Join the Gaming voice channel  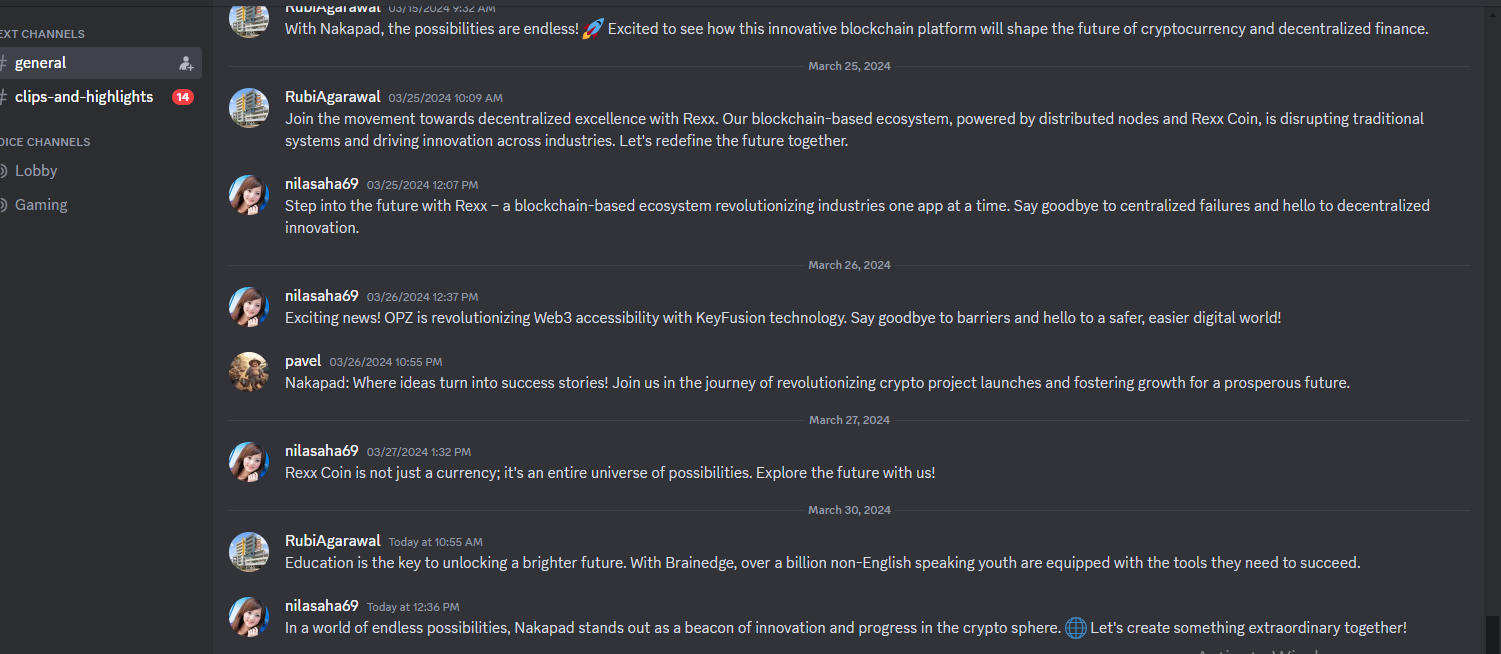pyautogui.click(x=99, y=205)
